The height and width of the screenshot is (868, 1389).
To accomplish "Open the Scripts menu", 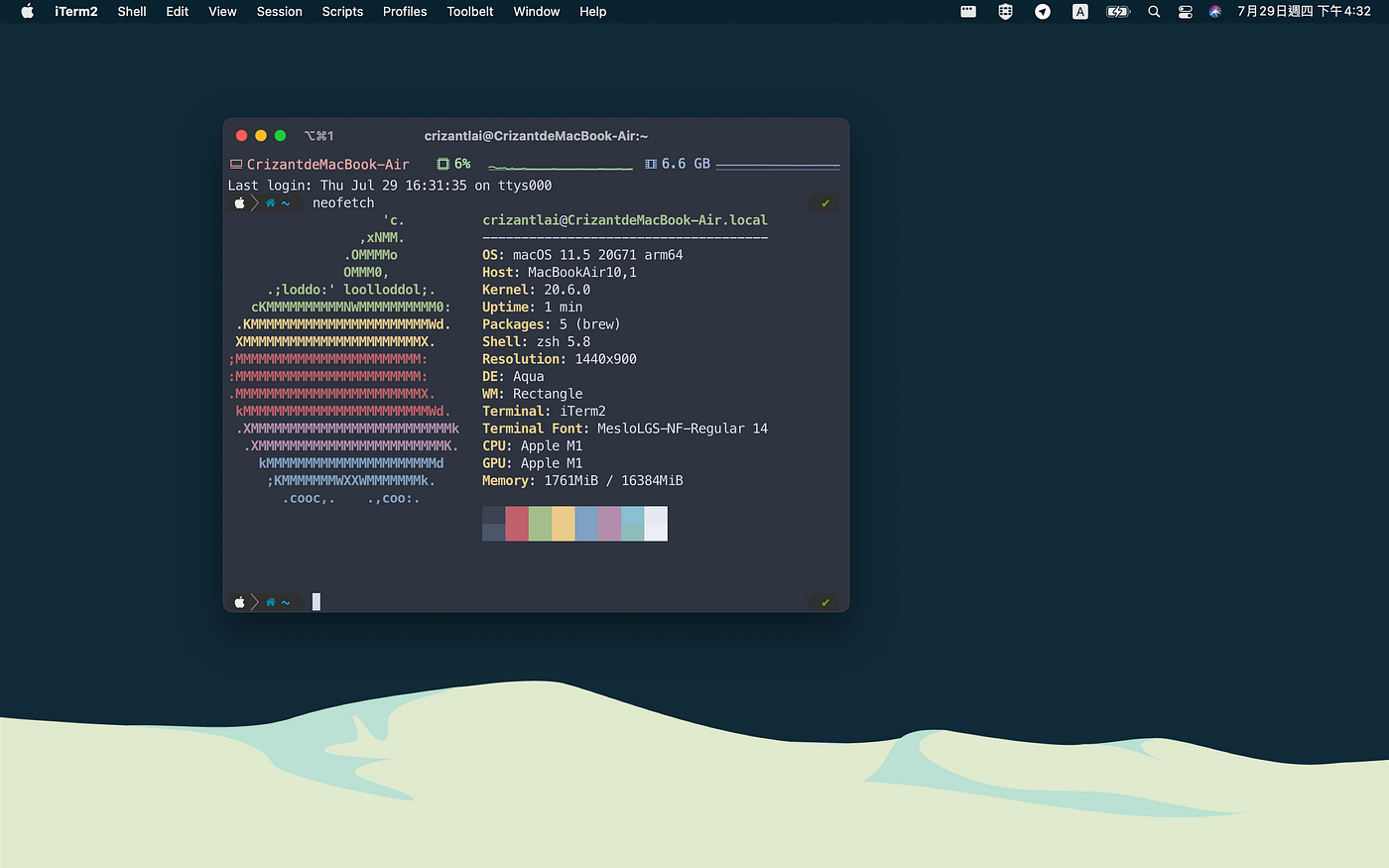I will tap(342, 12).
